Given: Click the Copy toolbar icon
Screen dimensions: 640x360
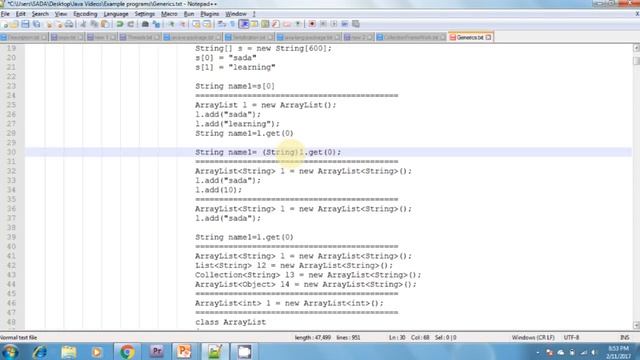Looking at the screenshot, I should 94,24.
